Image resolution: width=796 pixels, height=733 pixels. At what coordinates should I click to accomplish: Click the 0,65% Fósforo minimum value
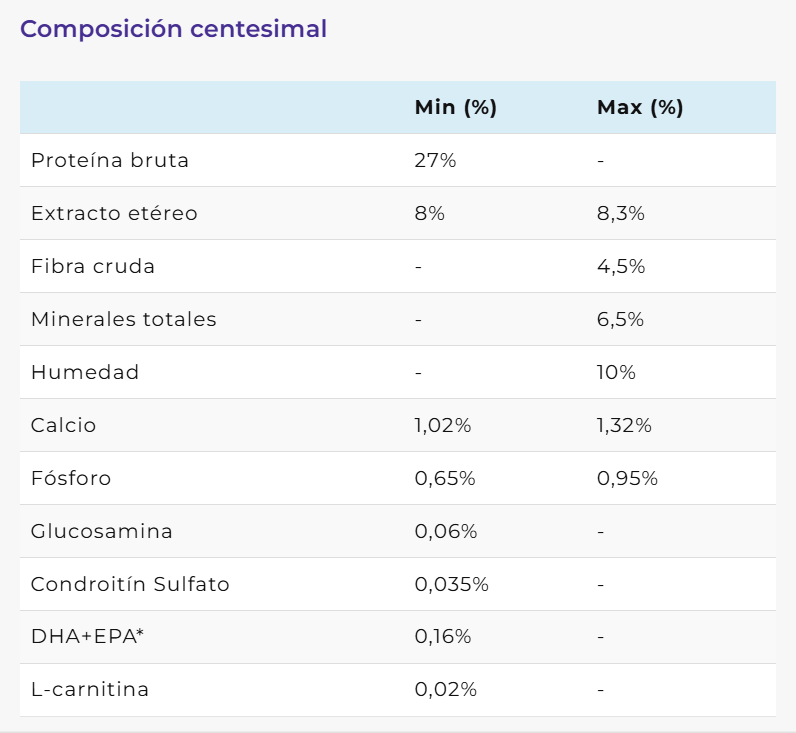445,478
